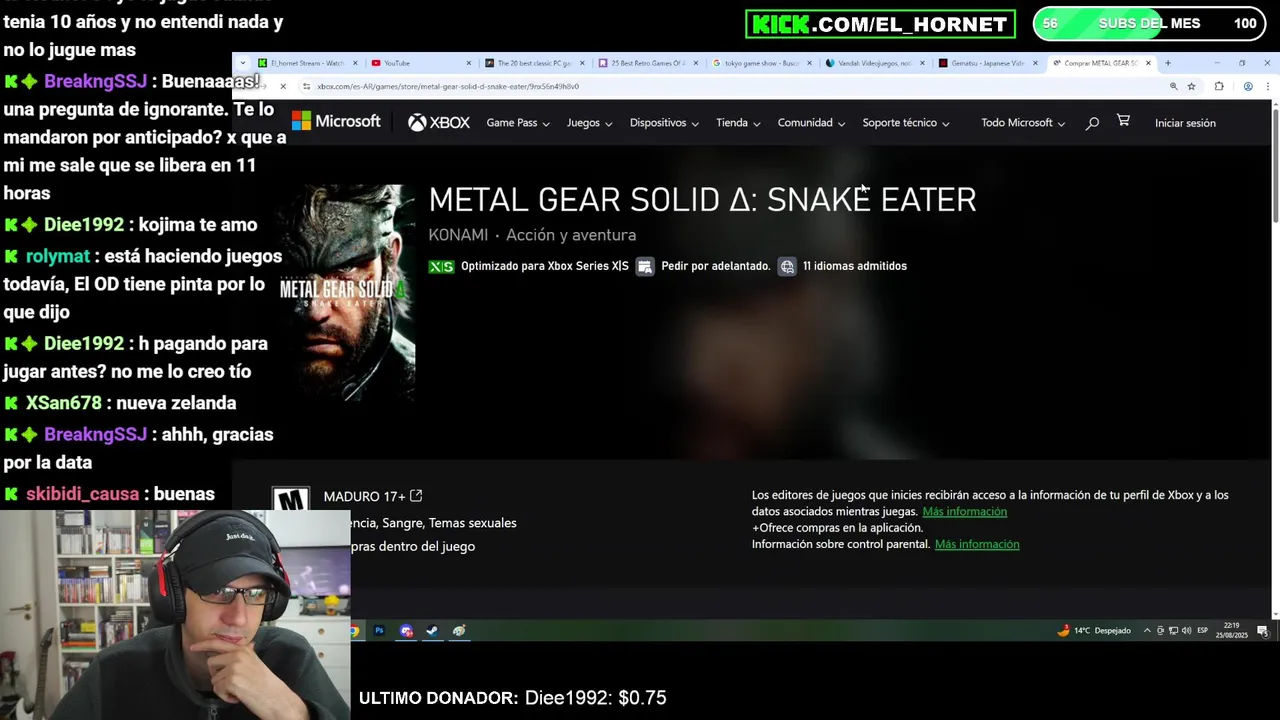Viewport: 1280px width, 720px height.
Task: Open the weather widget 14°C Despejado
Action: (x=1093, y=631)
